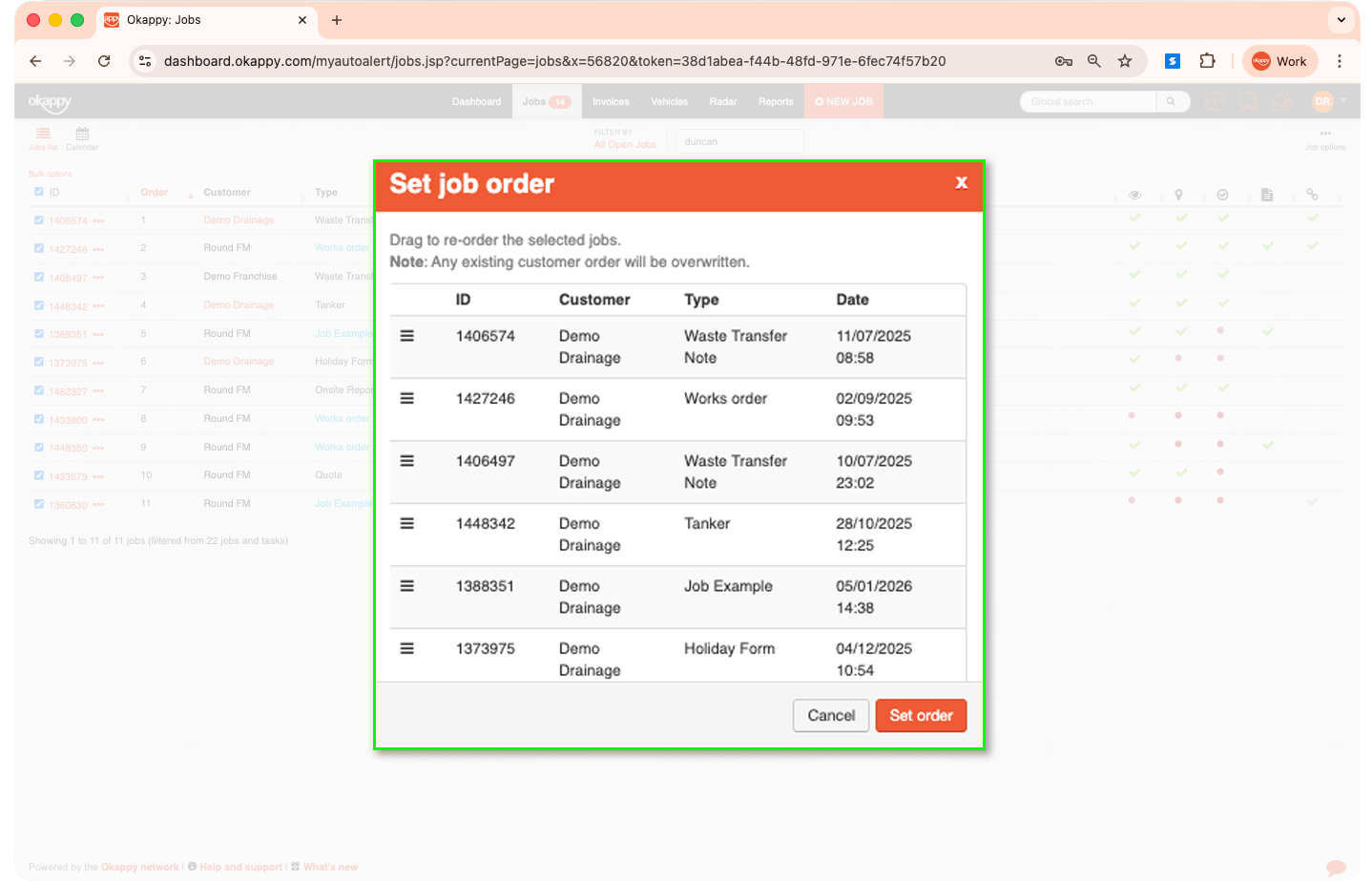Open messages via the chat bubble icon

tap(1249, 101)
